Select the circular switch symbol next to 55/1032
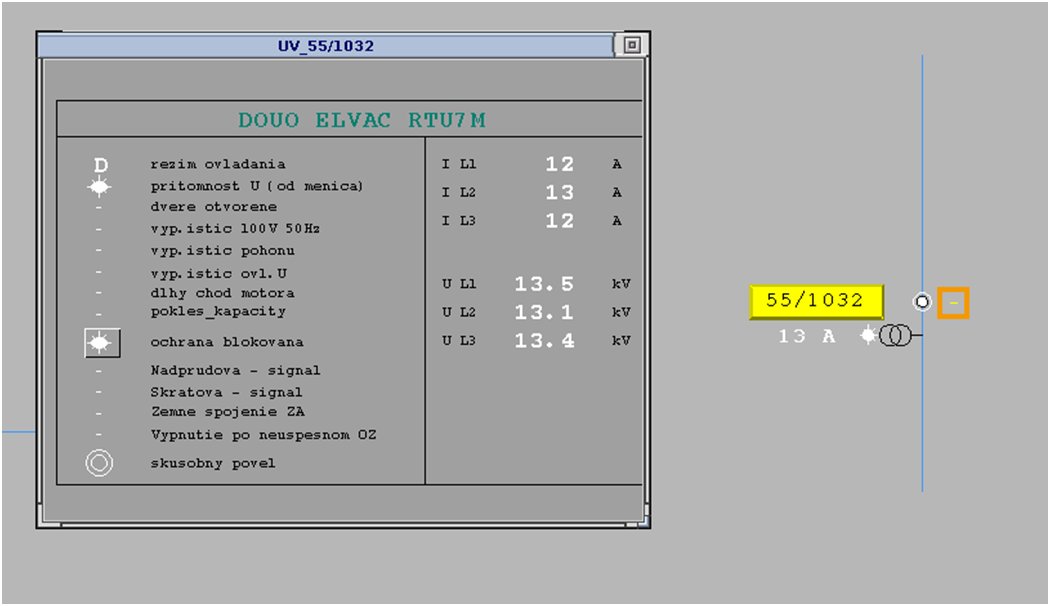 tap(922, 302)
